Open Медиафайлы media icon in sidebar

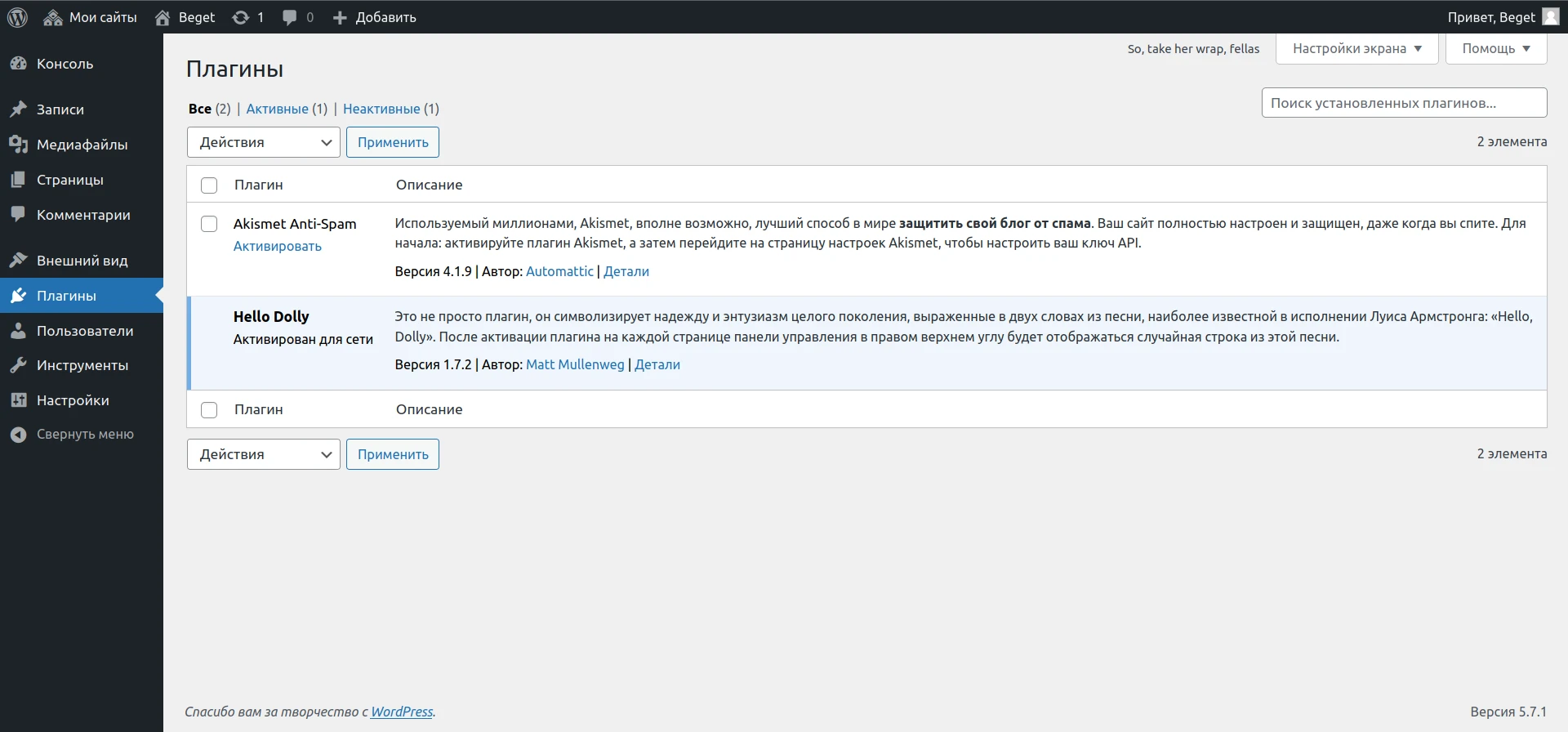click(18, 145)
